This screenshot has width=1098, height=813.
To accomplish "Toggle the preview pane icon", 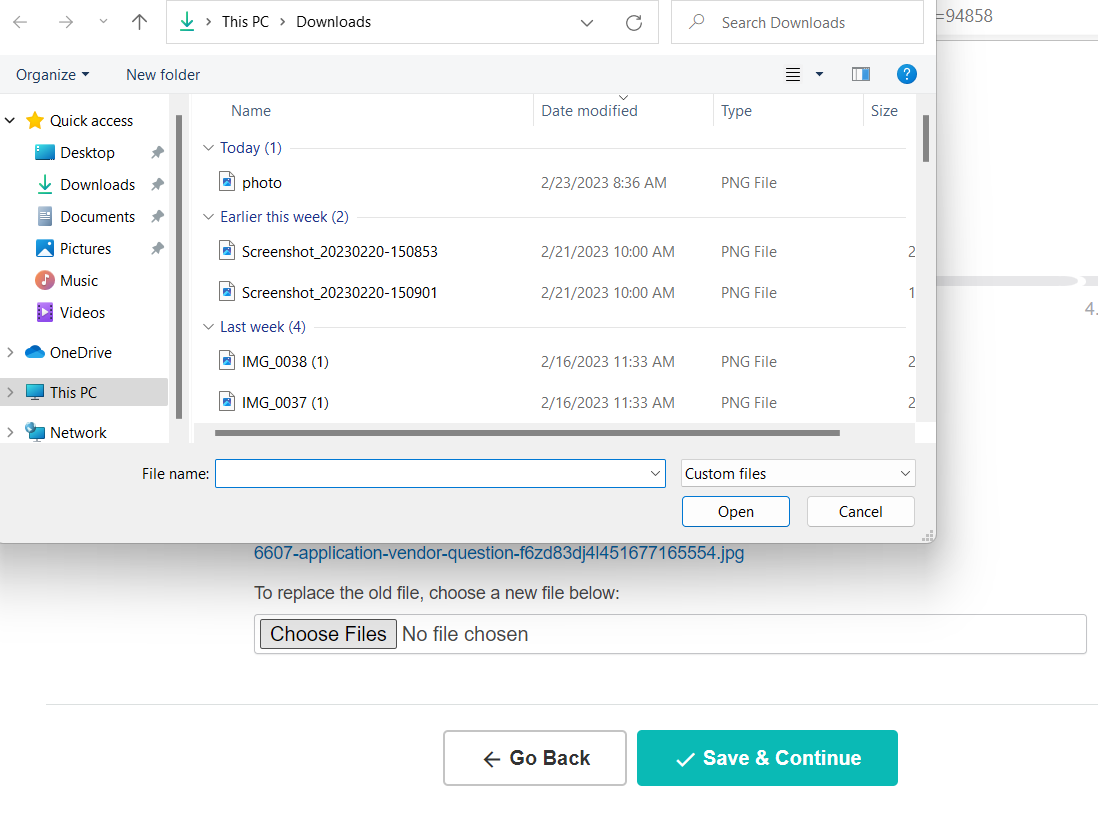I will (x=861, y=74).
